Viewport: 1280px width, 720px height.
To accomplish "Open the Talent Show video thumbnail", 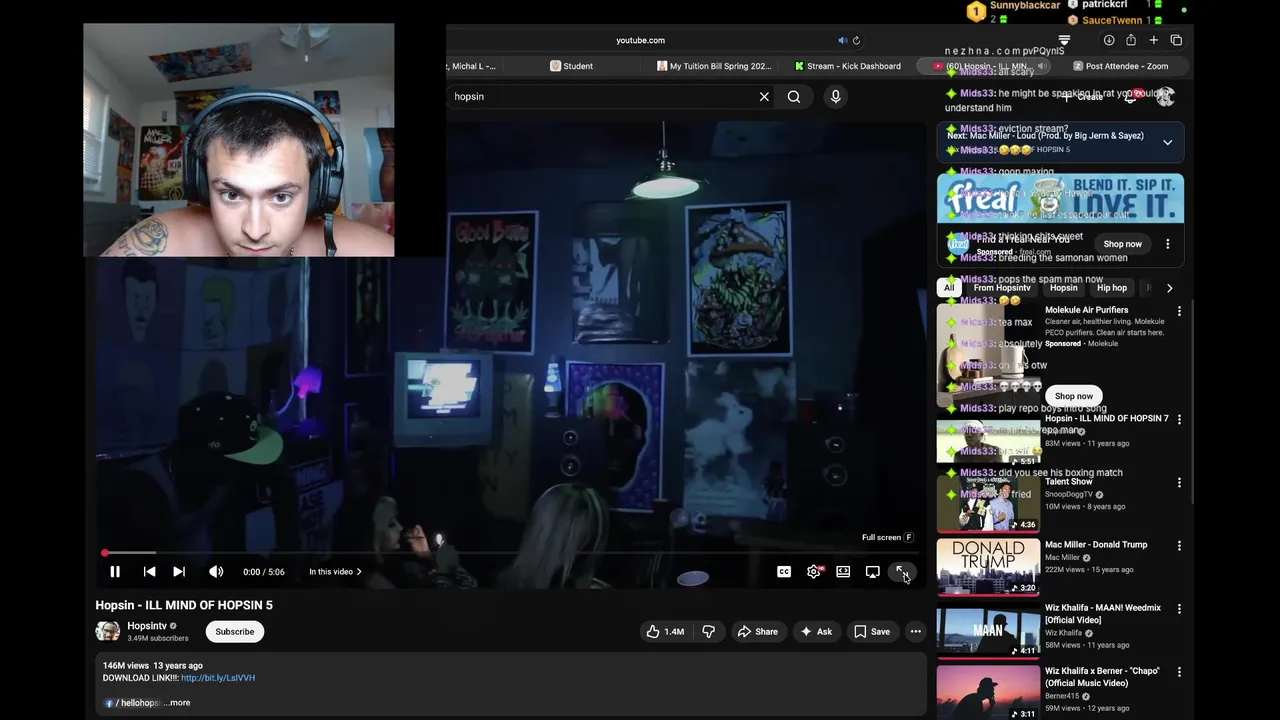I will pyautogui.click(x=988, y=504).
